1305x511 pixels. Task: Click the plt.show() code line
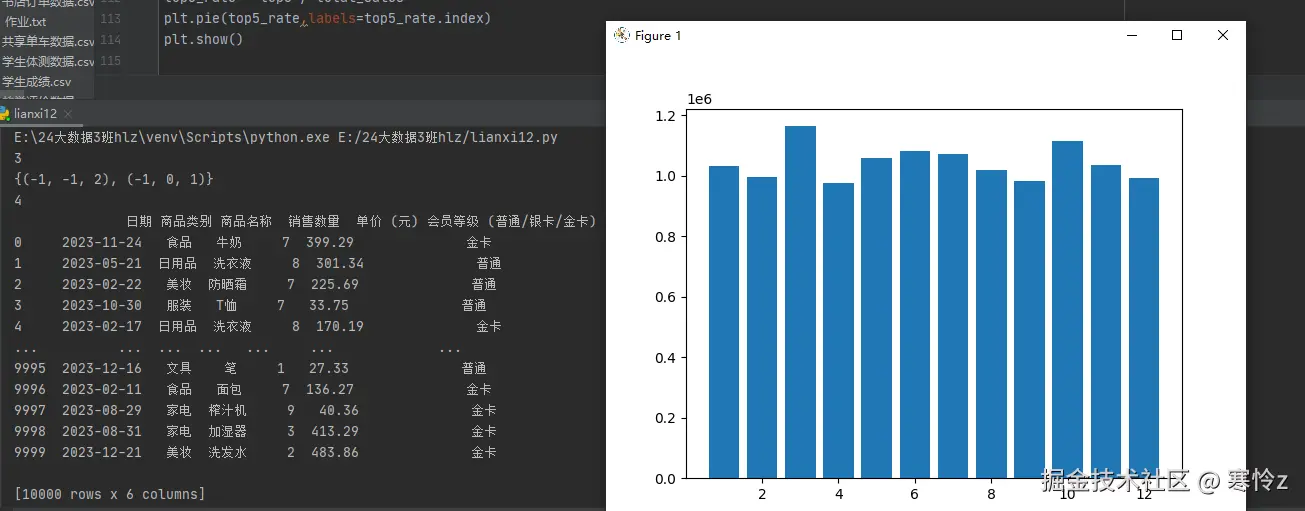coord(204,40)
